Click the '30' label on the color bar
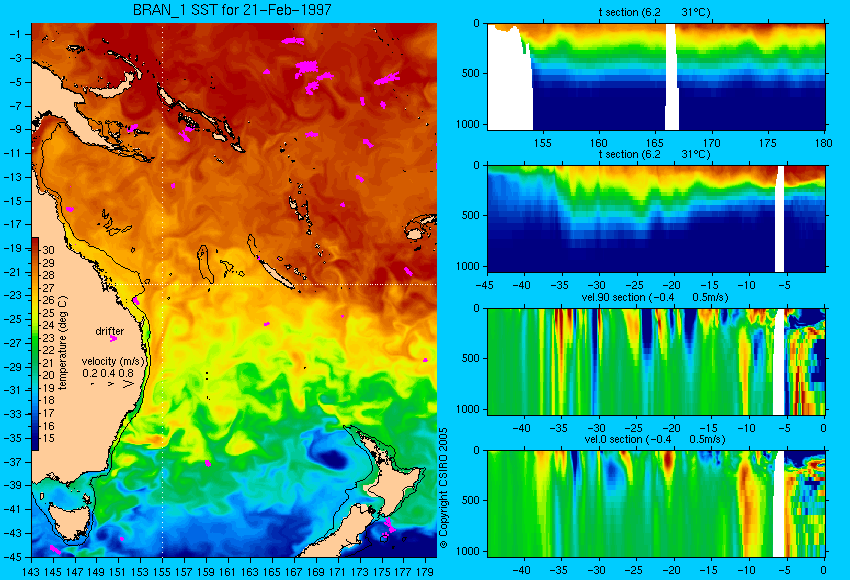 [48, 250]
